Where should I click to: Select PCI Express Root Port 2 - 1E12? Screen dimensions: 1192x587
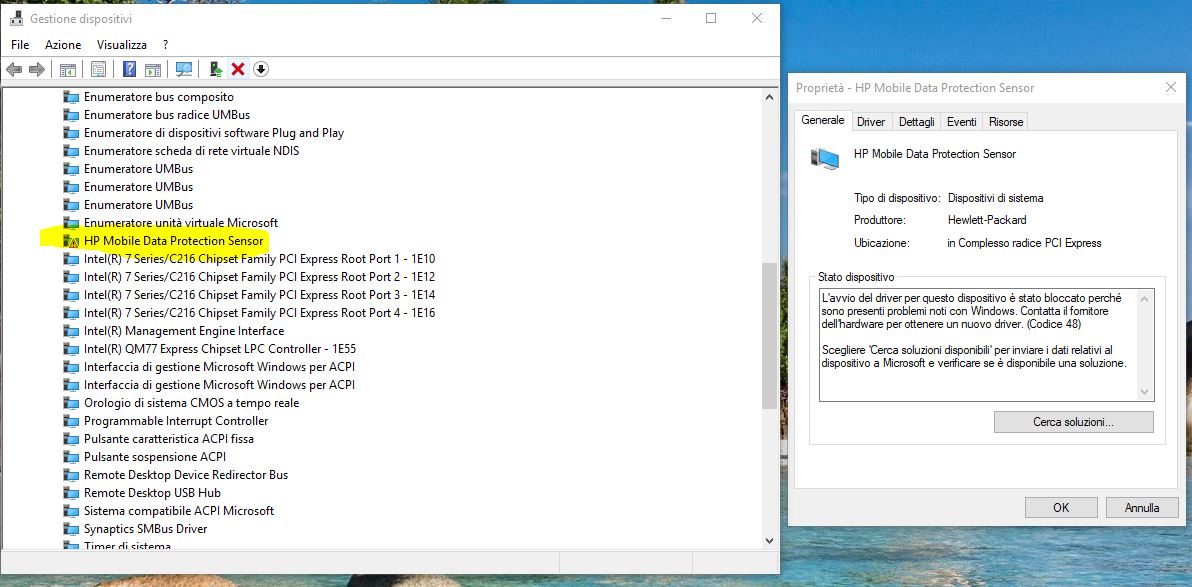point(259,277)
